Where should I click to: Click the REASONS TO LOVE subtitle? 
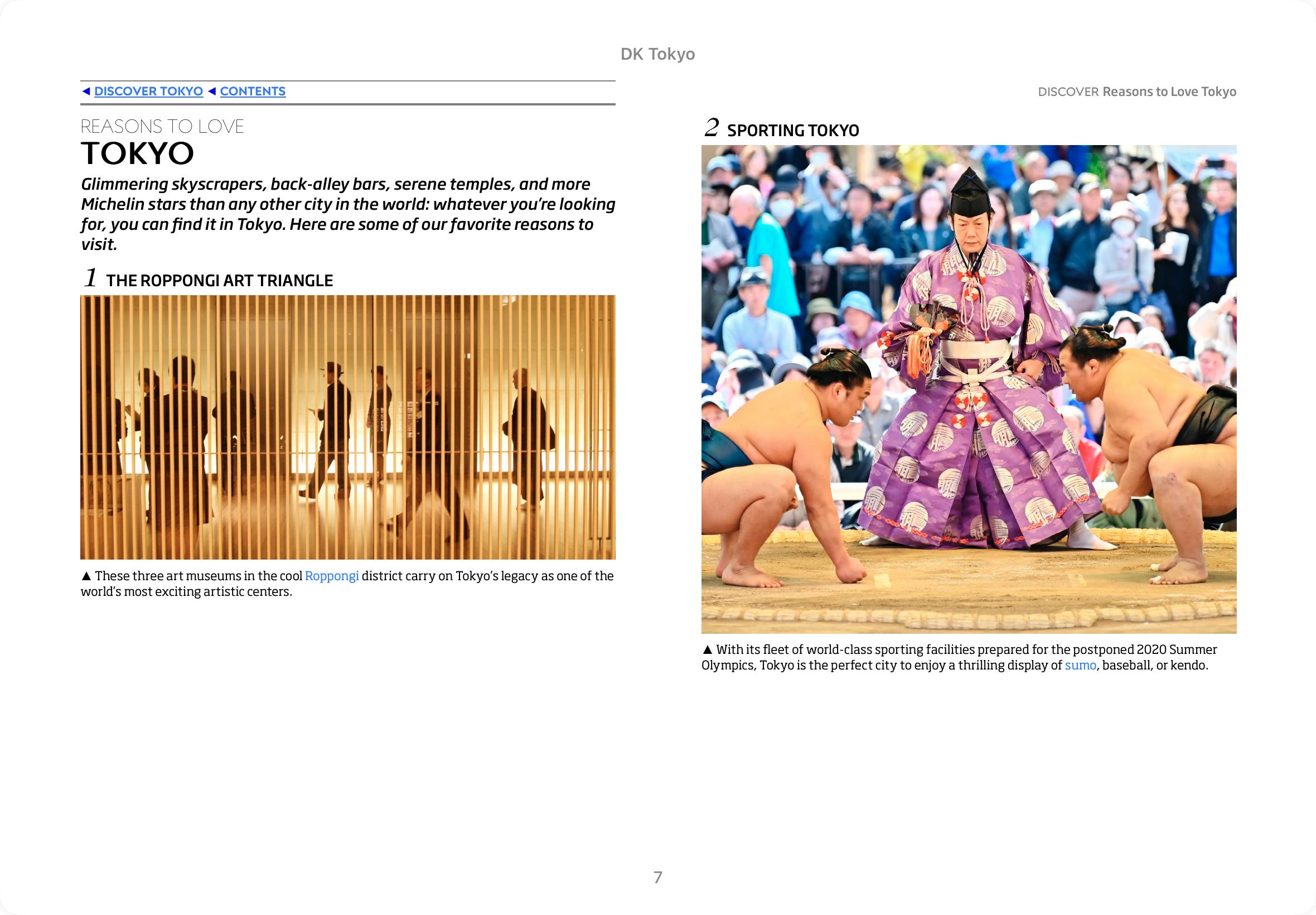pos(162,126)
